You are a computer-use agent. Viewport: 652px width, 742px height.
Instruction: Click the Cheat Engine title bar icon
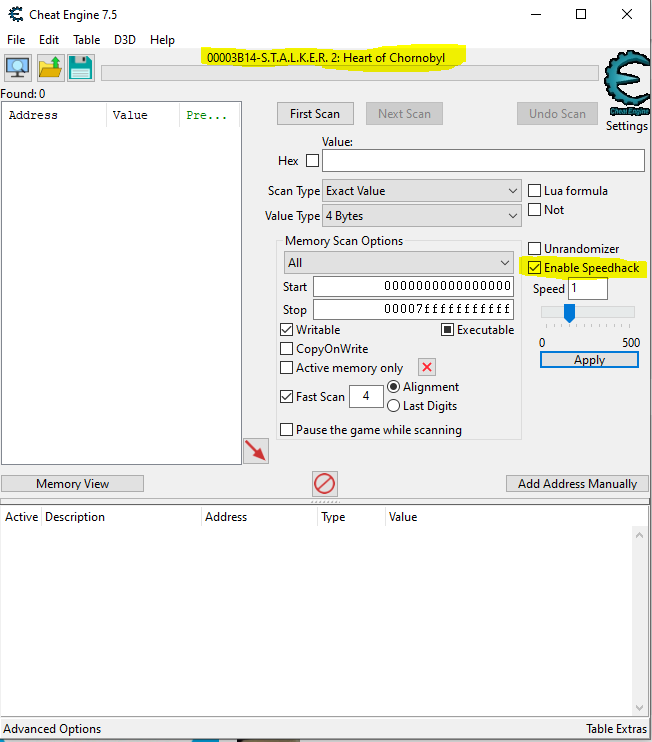point(16,15)
